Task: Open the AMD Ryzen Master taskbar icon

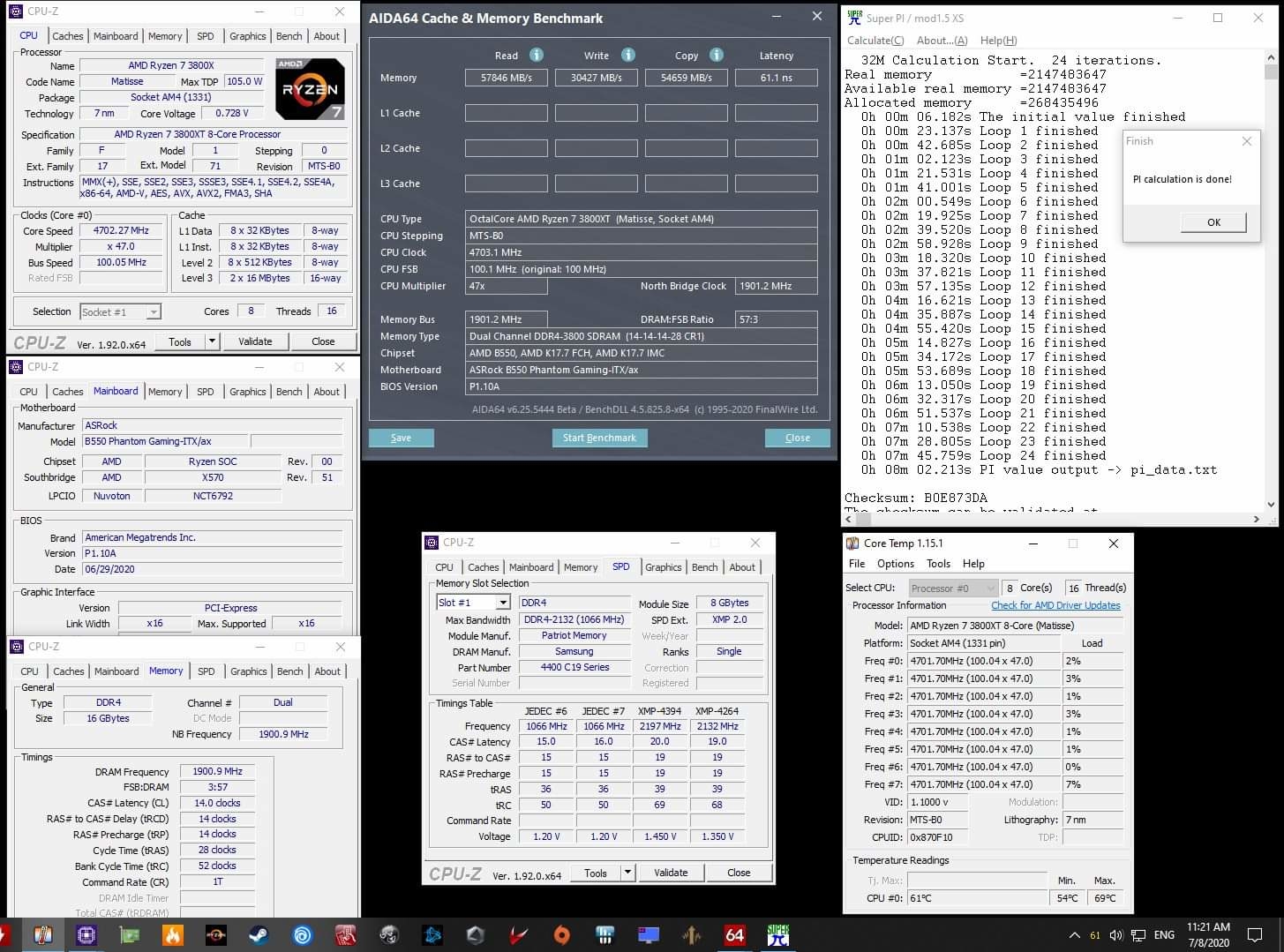Action: tap(216, 934)
